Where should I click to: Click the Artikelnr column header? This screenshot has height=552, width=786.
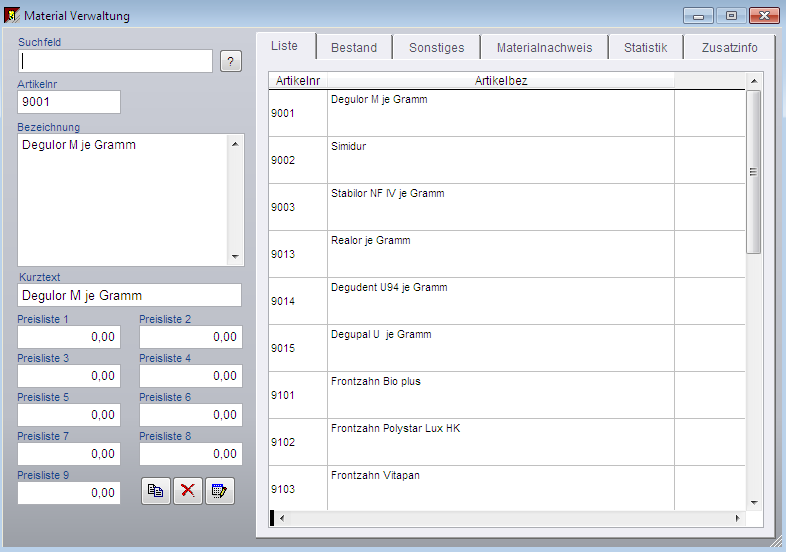coord(298,81)
